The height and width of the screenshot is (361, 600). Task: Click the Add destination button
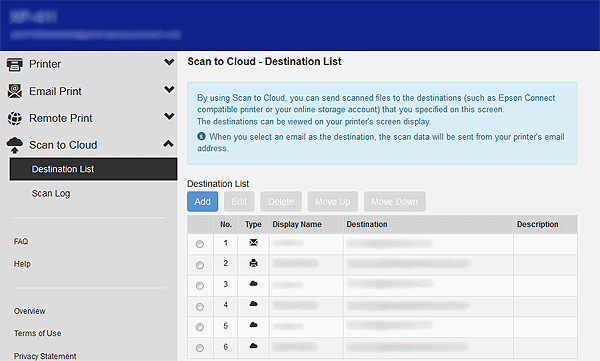[x=202, y=201]
